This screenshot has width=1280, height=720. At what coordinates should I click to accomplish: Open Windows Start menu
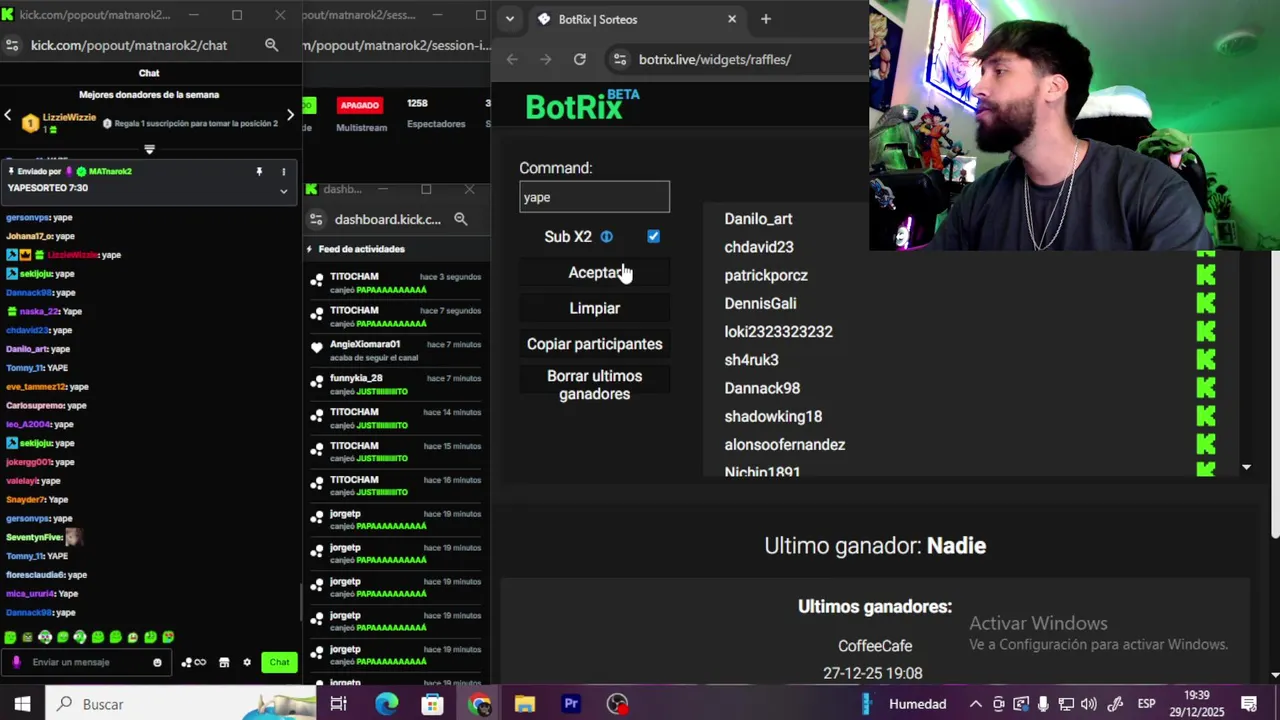[22, 704]
